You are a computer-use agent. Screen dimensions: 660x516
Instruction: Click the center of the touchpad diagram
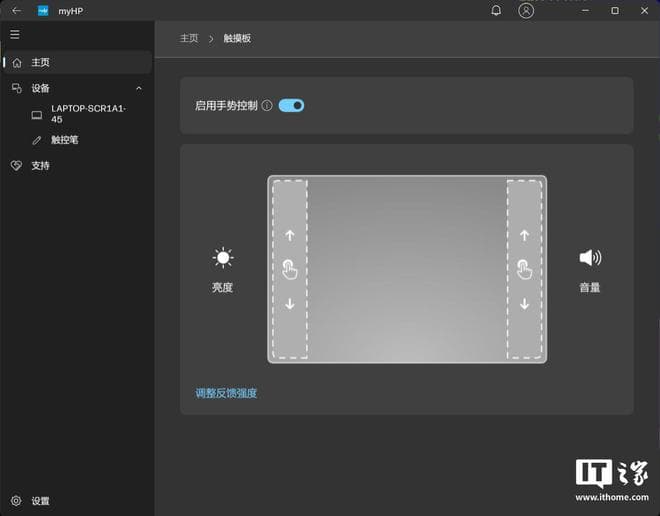(x=407, y=269)
